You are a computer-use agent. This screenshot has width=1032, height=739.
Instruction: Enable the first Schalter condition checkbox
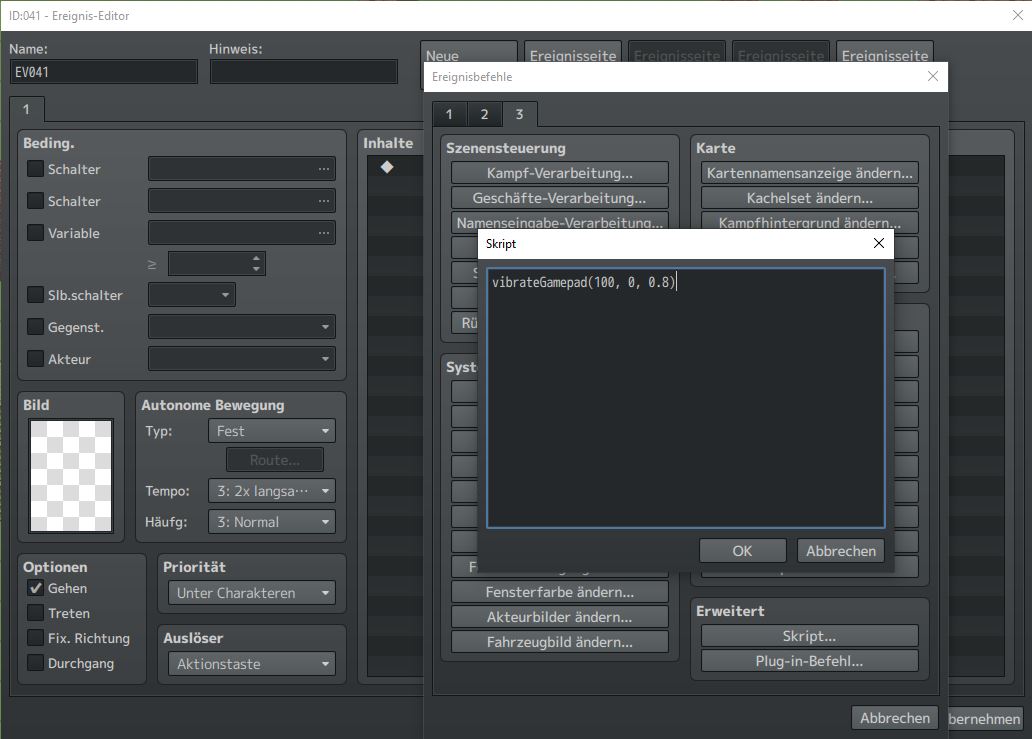point(36,169)
